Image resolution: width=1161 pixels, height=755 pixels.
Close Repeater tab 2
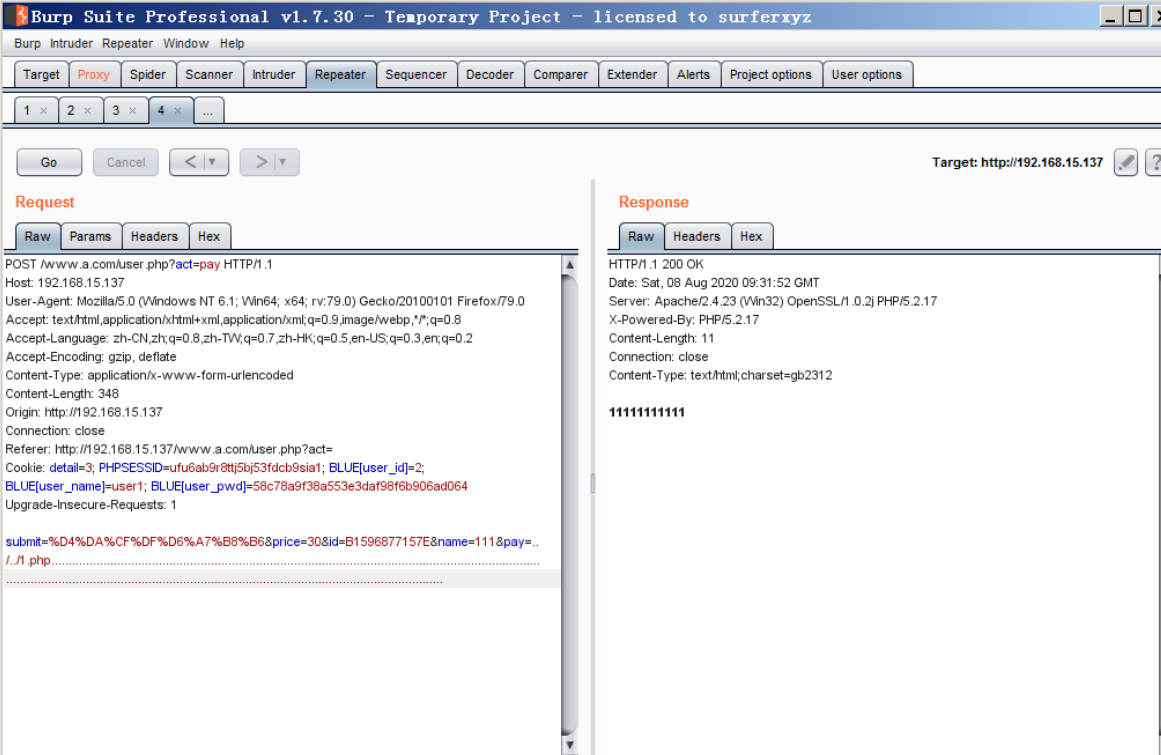click(87, 111)
